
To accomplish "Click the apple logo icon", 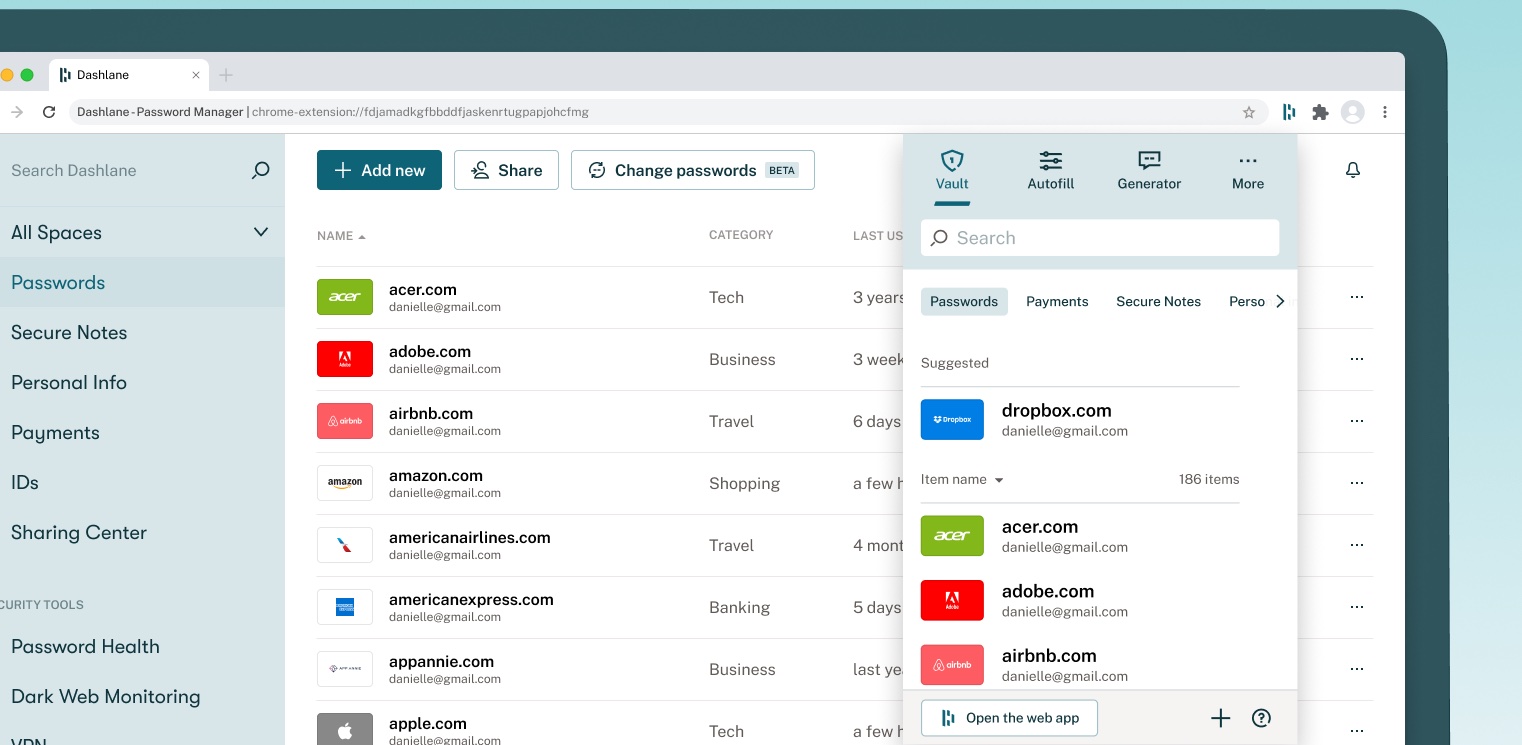I will point(345,729).
